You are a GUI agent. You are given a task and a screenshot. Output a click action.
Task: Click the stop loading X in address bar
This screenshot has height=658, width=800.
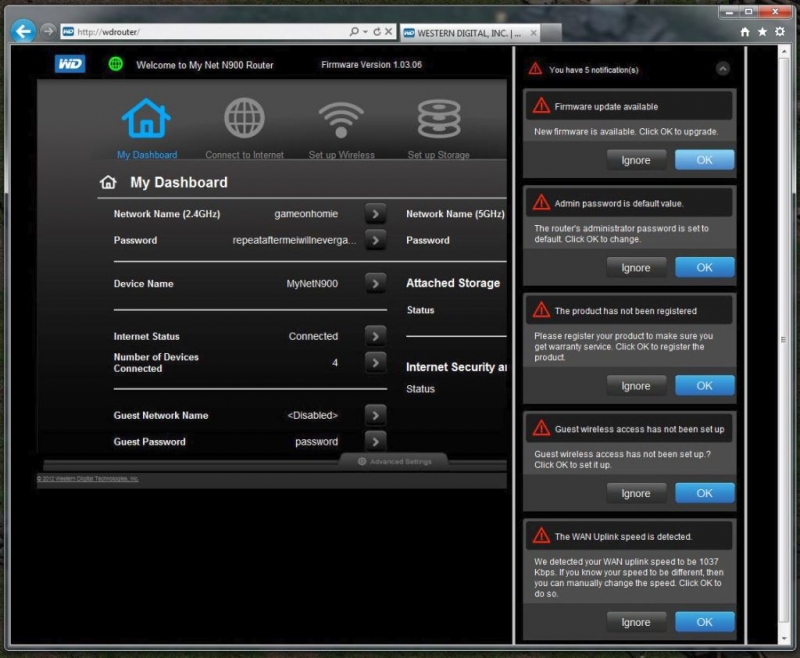[x=389, y=32]
